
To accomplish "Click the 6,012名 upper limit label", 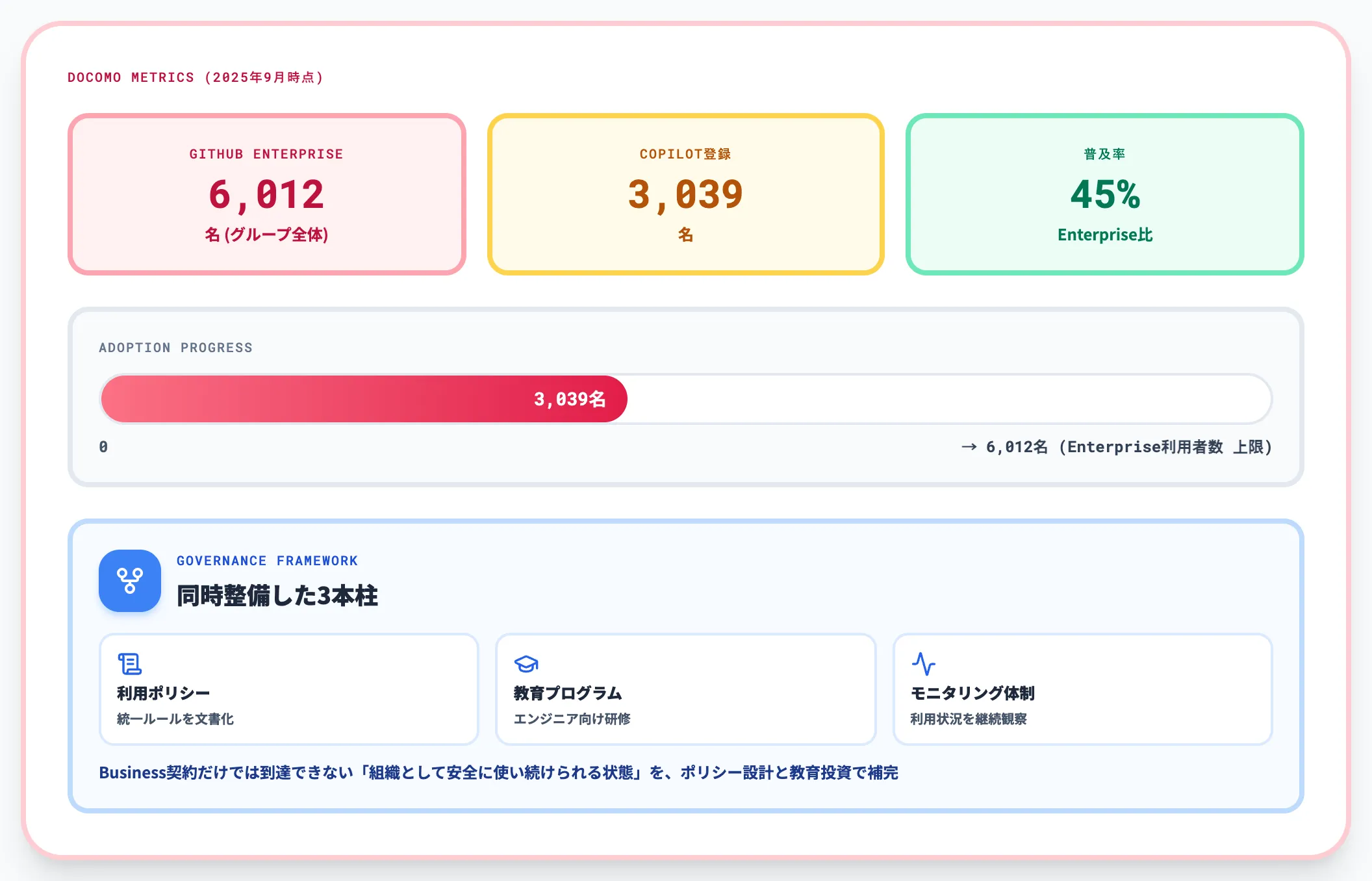I will point(1117,447).
